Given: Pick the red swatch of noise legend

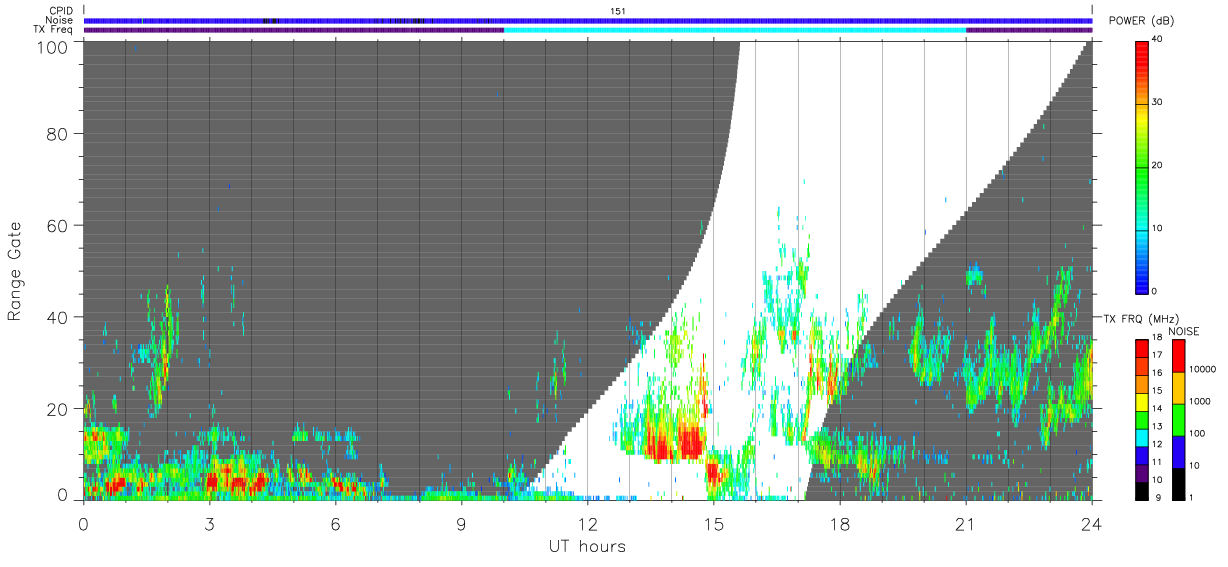Looking at the screenshot, I should [1178, 356].
